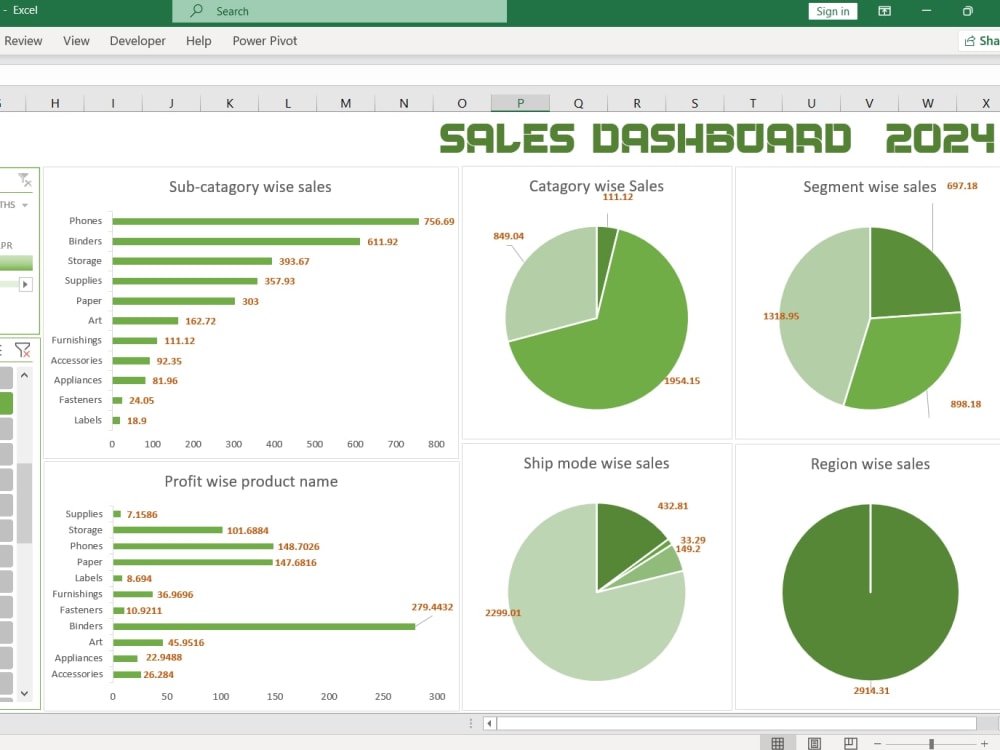Clear the slicer filter with funnel icon

click(22, 349)
